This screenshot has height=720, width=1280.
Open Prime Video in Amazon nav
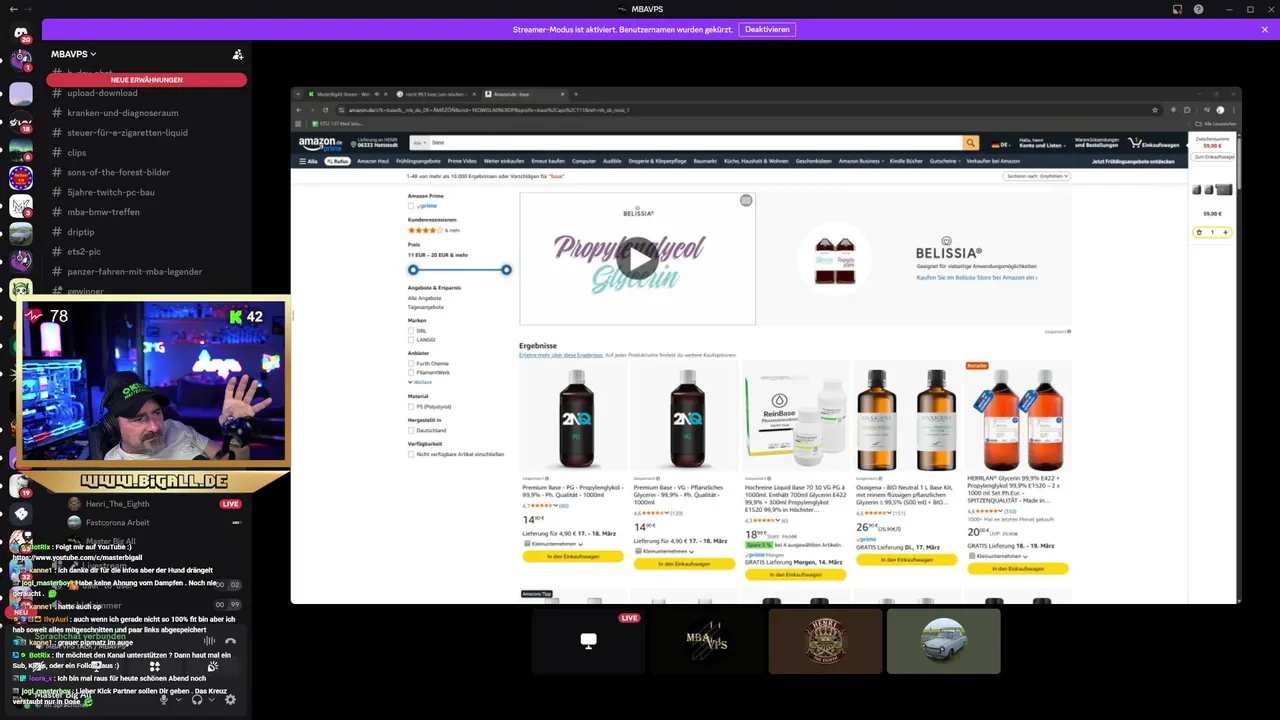(462, 161)
